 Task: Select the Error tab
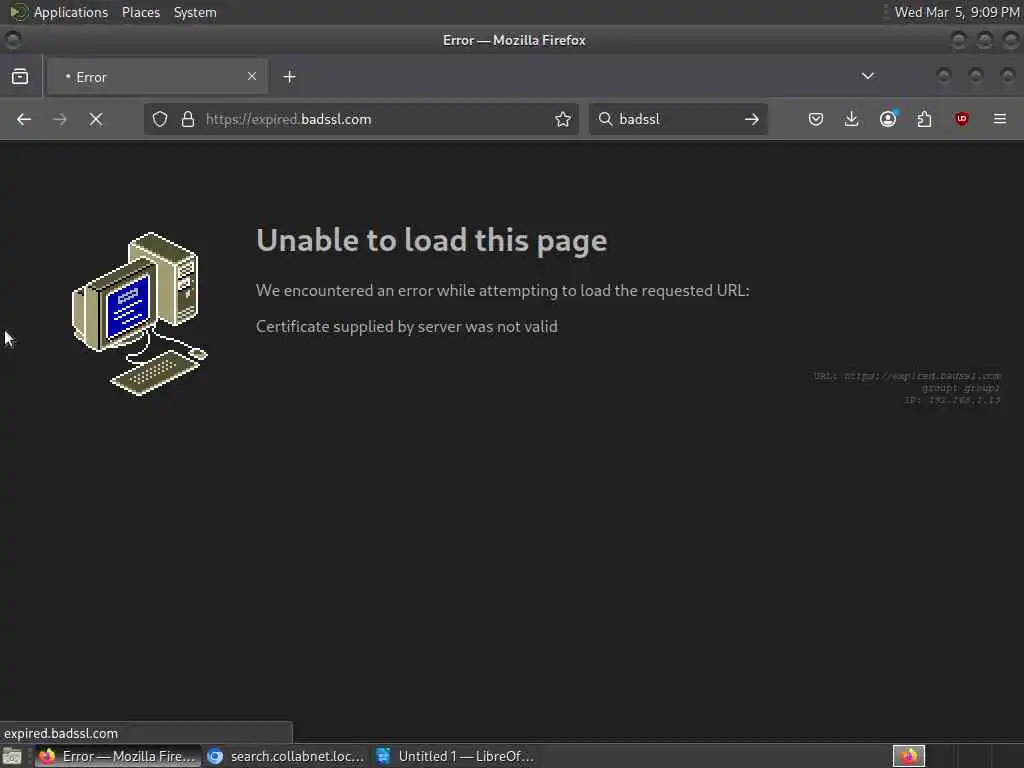click(157, 77)
